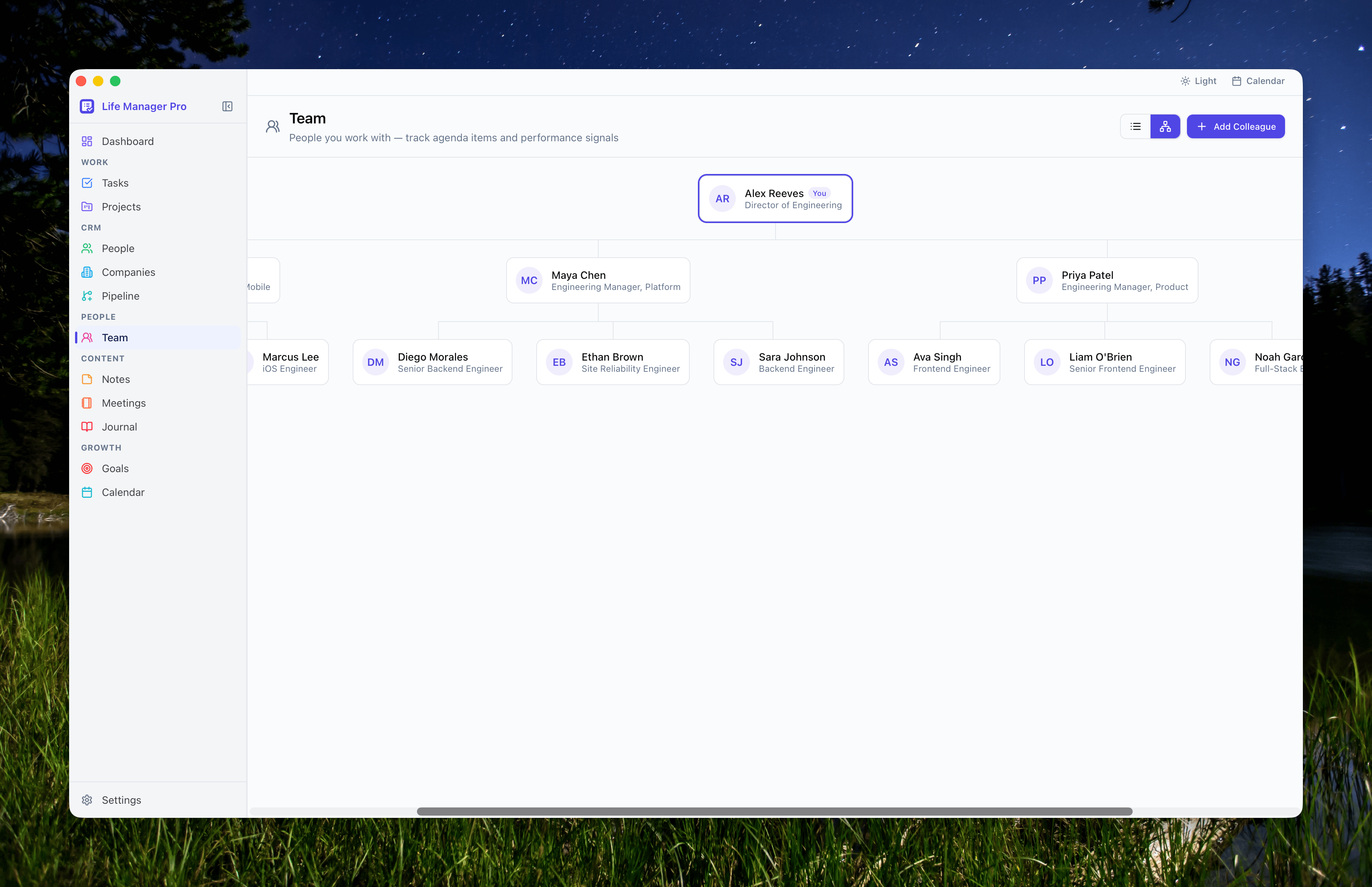This screenshot has height=887, width=1372.
Task: Open the Tasks page
Action: [158, 183]
